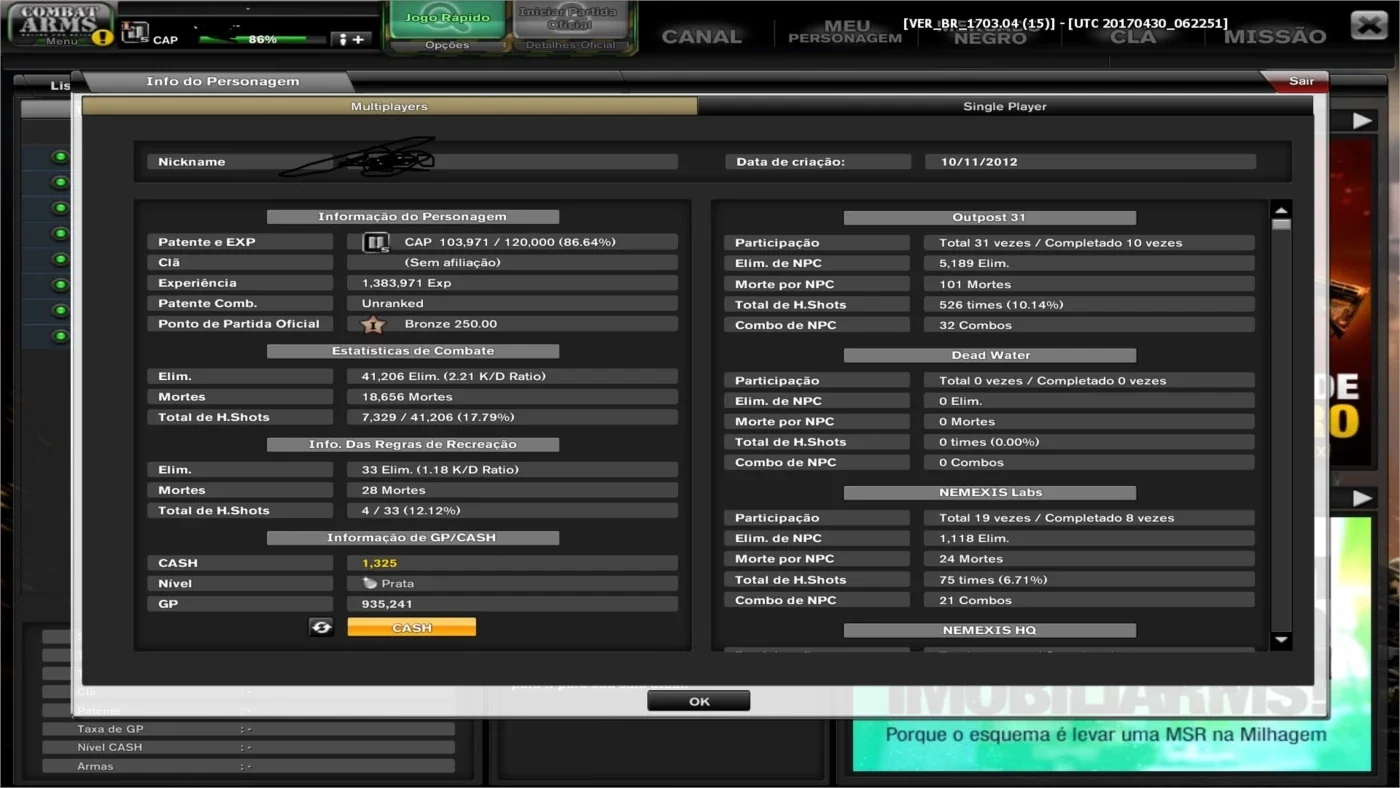Click the Outpost 31 section header
Image resolution: width=1400 pixels, height=788 pixels.
pyautogui.click(x=989, y=217)
